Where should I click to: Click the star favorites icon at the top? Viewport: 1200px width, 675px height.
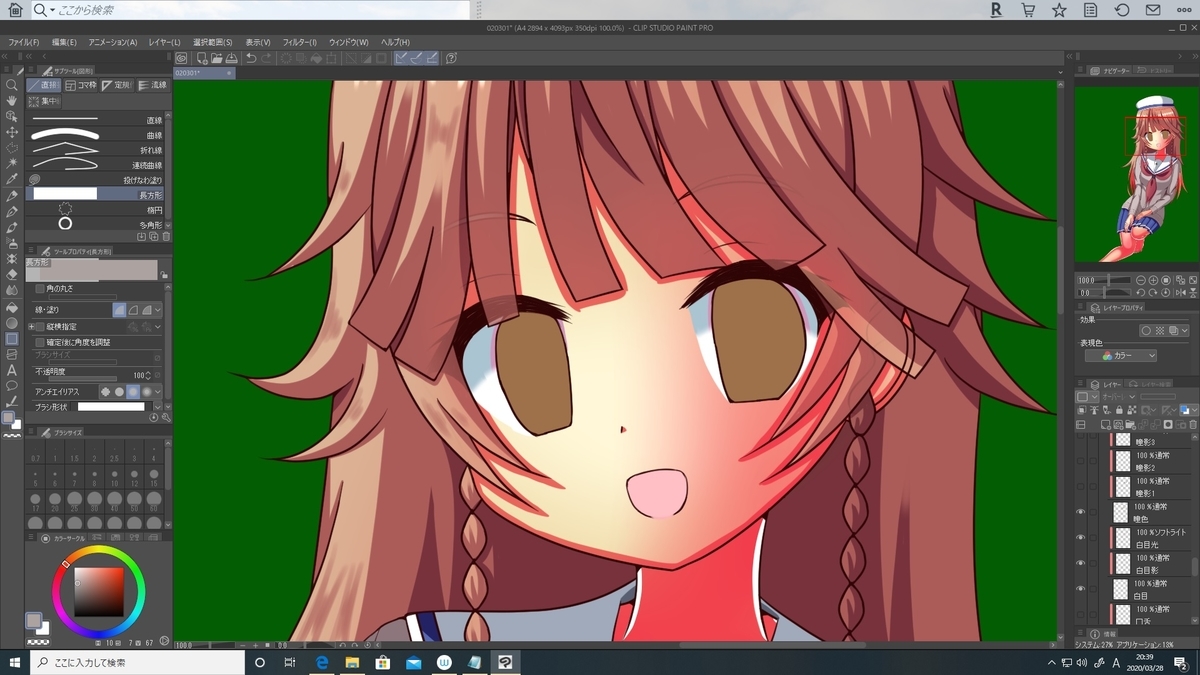point(1059,10)
